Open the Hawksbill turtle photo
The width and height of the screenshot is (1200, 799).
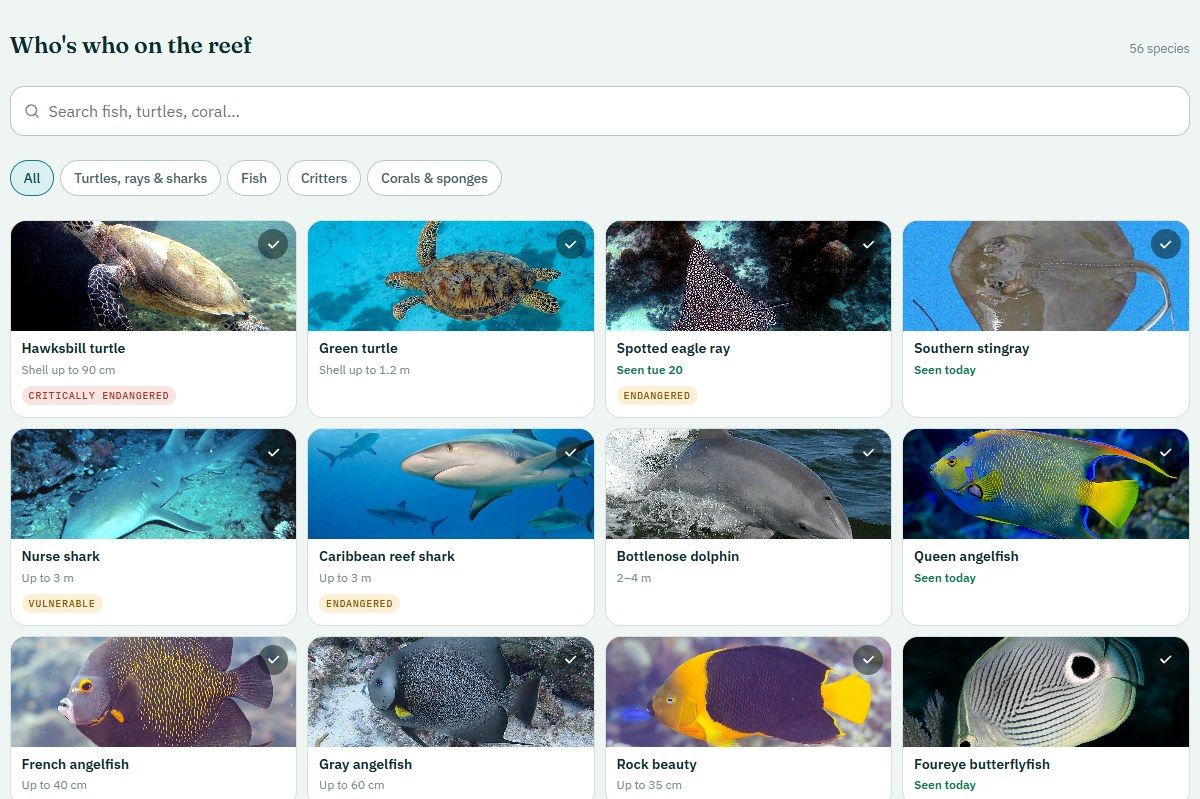(153, 276)
